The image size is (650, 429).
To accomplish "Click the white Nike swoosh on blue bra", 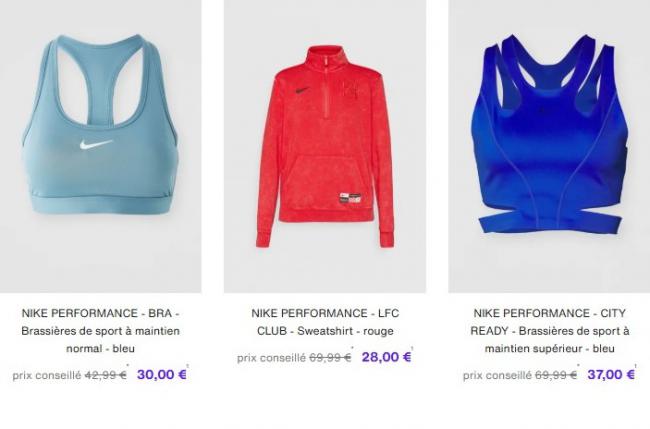I will tap(96, 145).
